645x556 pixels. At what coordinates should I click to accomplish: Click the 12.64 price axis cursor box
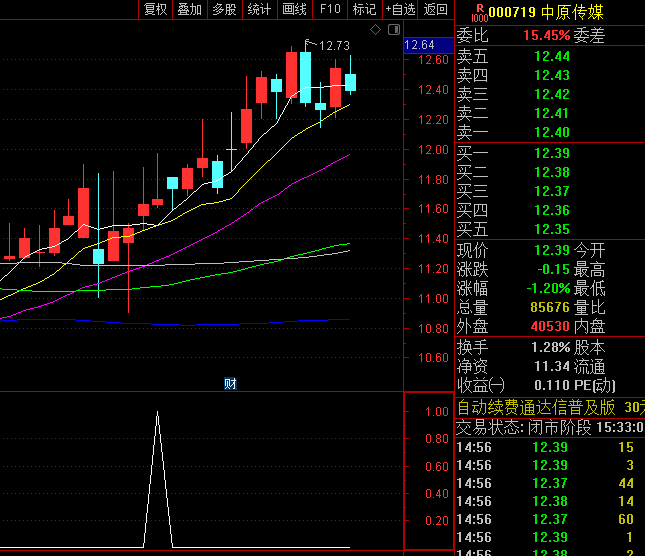tap(429, 45)
